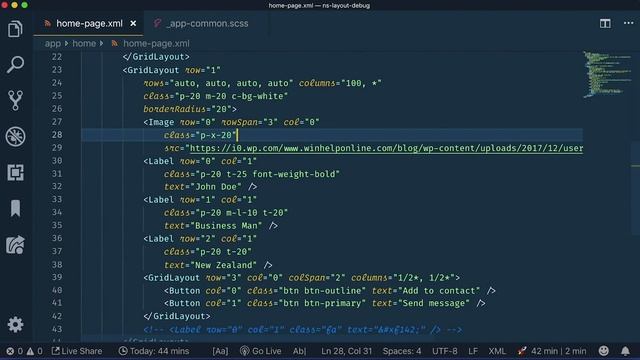The image size is (640, 360).
Task: Toggle the [Aa] case status item
Action: click(220, 351)
